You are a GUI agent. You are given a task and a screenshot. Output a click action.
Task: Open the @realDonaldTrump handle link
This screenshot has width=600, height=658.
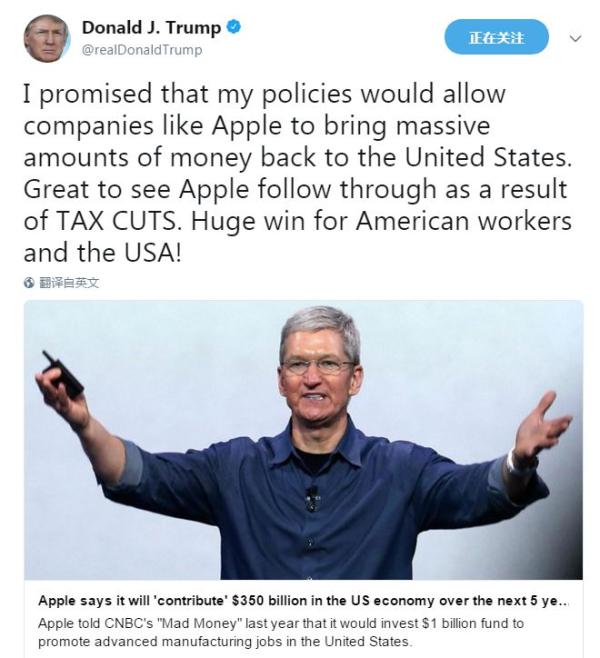[x=142, y=50]
